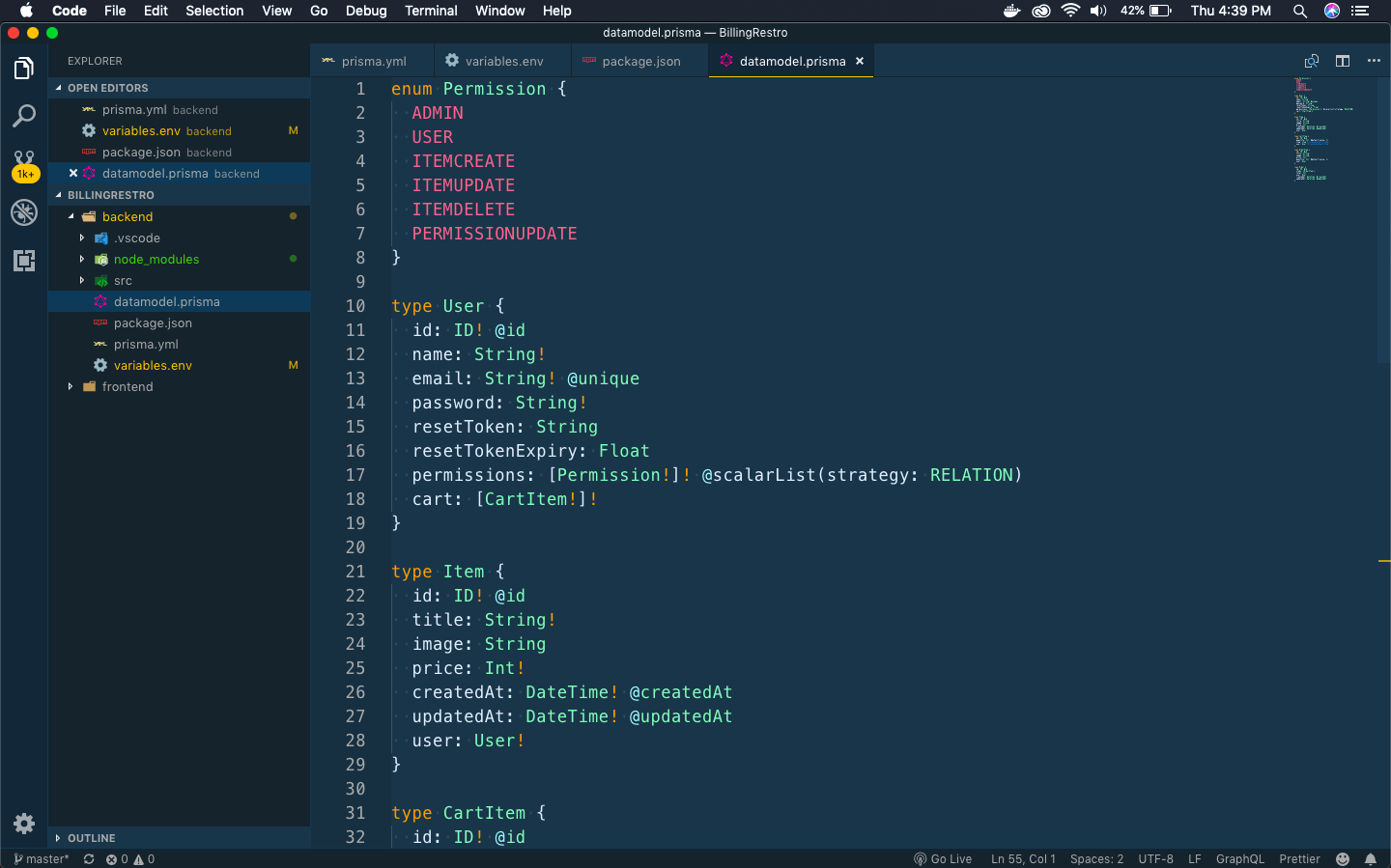Open Notification Center list icon
The width and height of the screenshot is (1391, 868).
(x=1360, y=11)
